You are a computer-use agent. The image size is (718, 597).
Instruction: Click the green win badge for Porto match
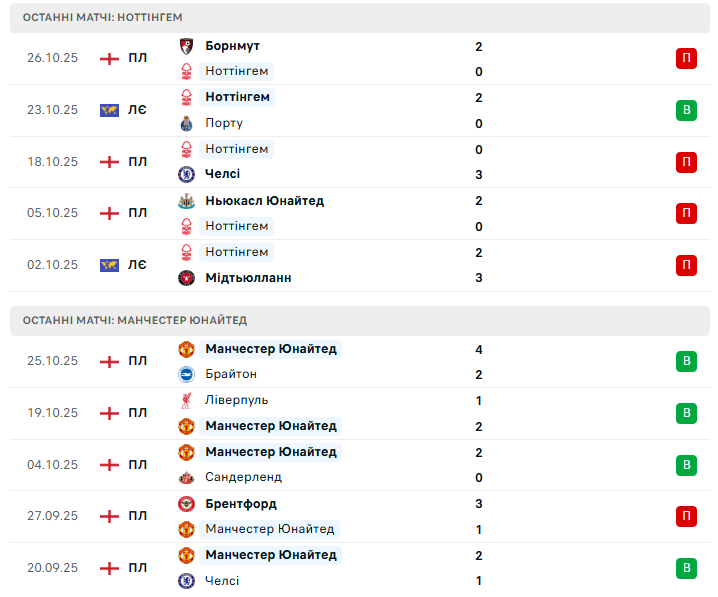click(x=686, y=110)
